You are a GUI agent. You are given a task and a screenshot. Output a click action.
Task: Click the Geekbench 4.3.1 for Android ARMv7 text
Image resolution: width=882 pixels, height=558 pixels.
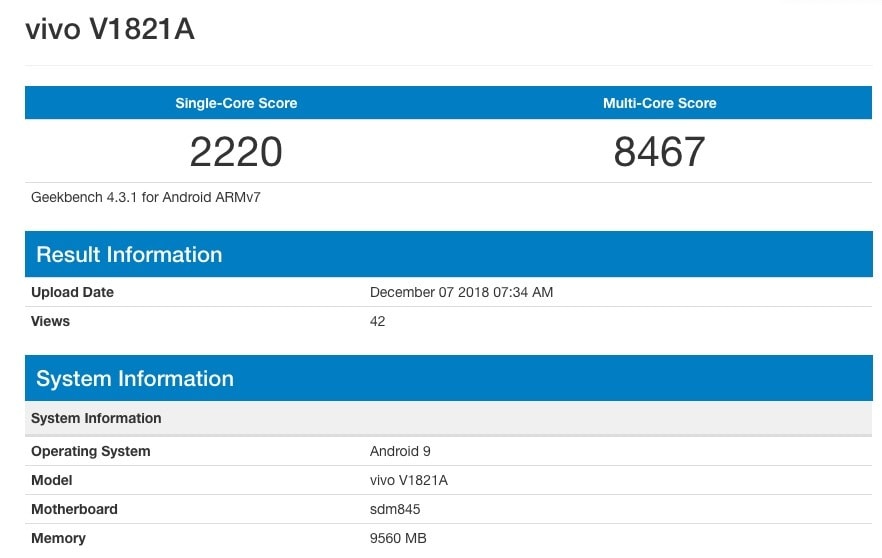(146, 197)
